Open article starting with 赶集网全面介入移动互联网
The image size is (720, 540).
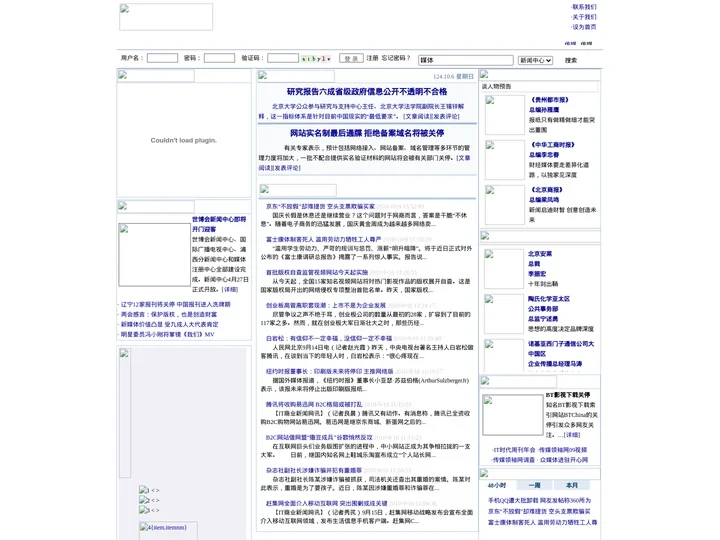tap(326, 504)
